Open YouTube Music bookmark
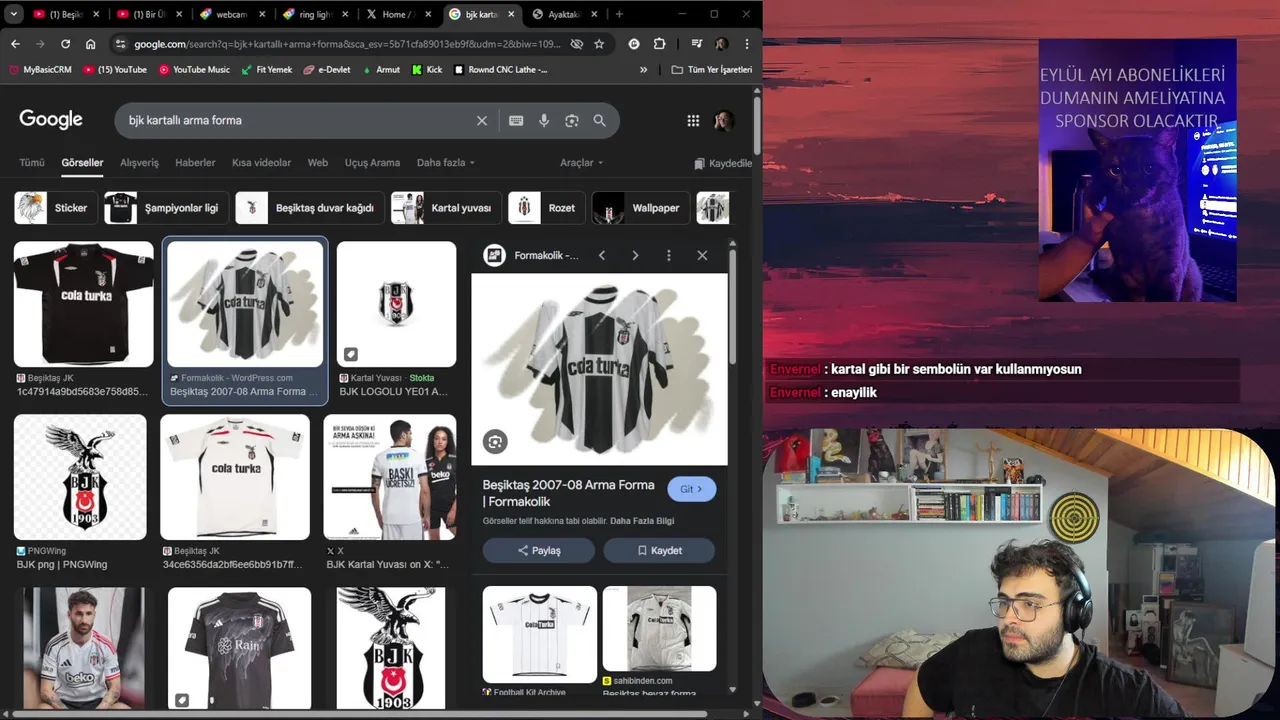 pyautogui.click(x=194, y=70)
